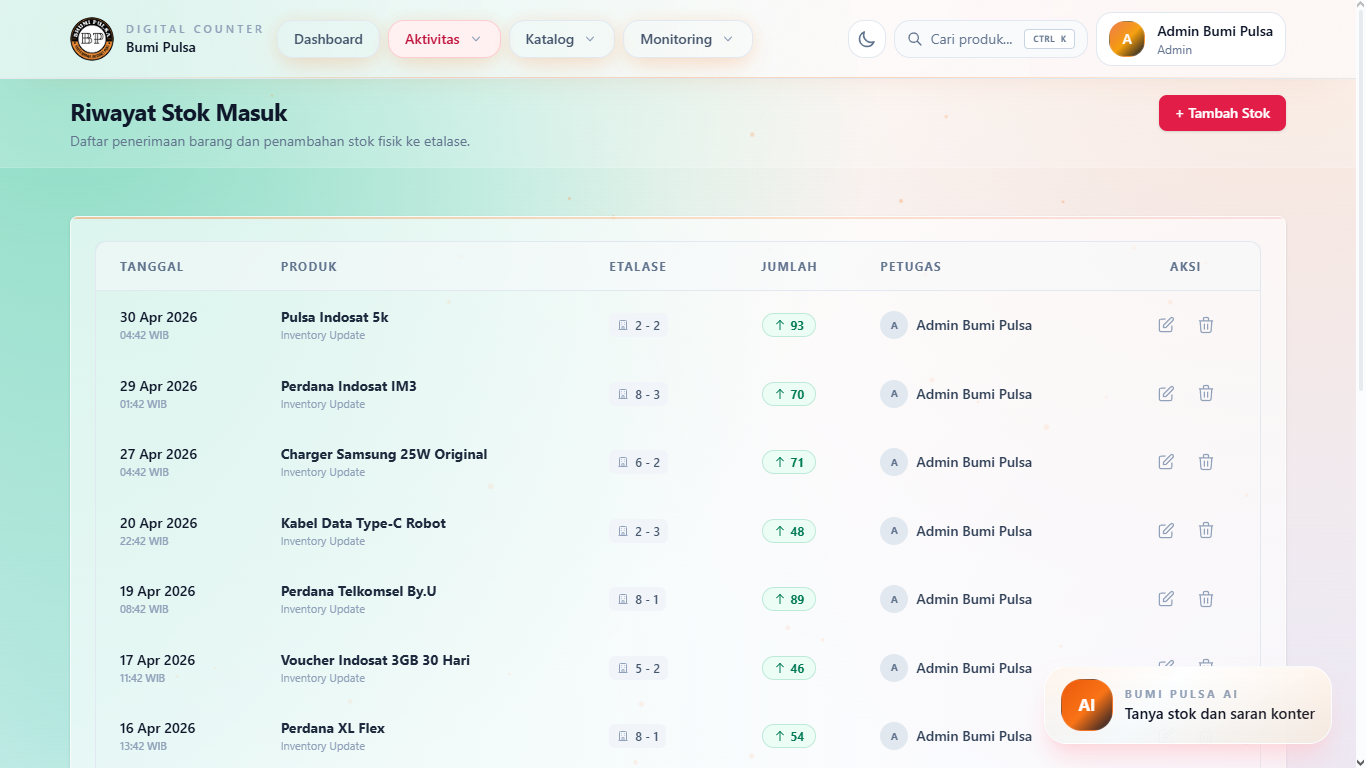
Task: Select the Charger Samsung 25W Original name
Action: 384,454
